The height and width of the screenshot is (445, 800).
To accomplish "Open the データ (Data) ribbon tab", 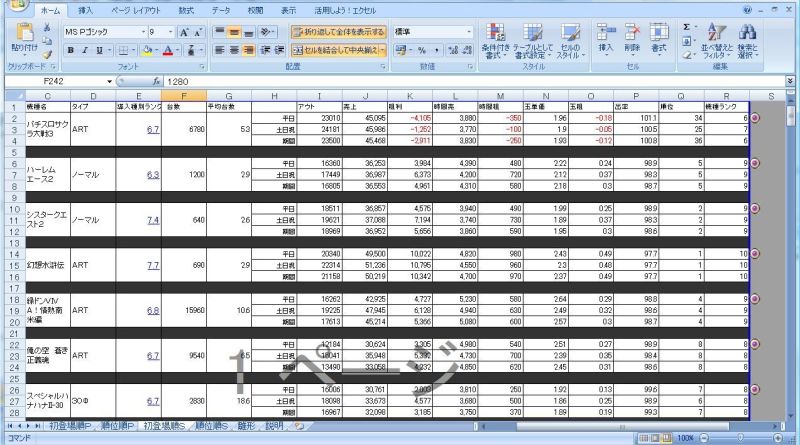I will 221,9.
